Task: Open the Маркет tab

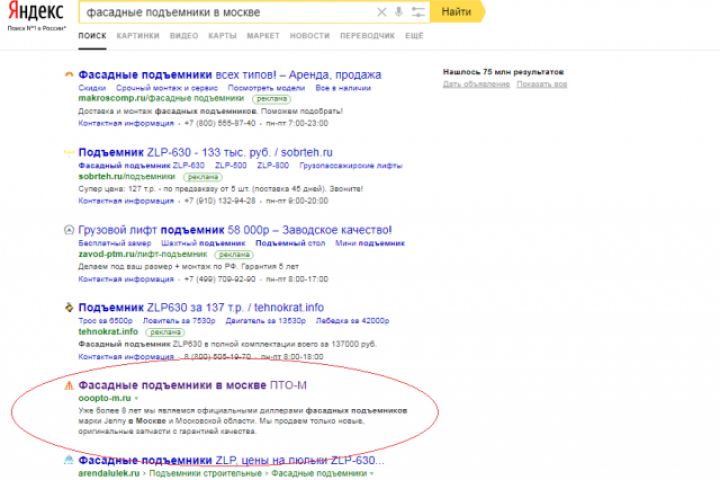Action: (263, 36)
